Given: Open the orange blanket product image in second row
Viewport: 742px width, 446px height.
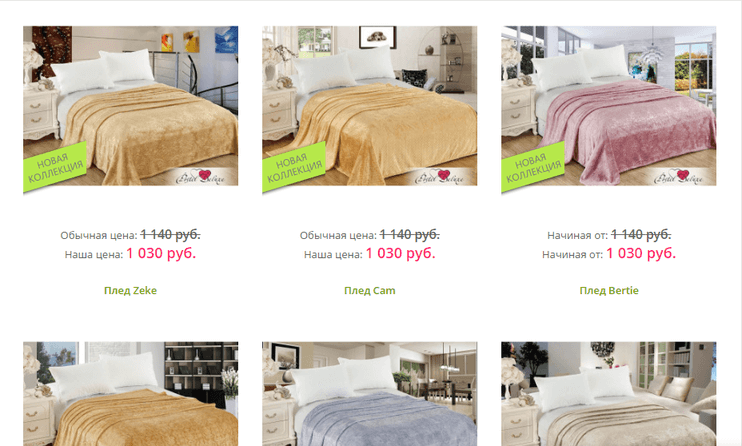Looking at the screenshot, I should (131, 393).
